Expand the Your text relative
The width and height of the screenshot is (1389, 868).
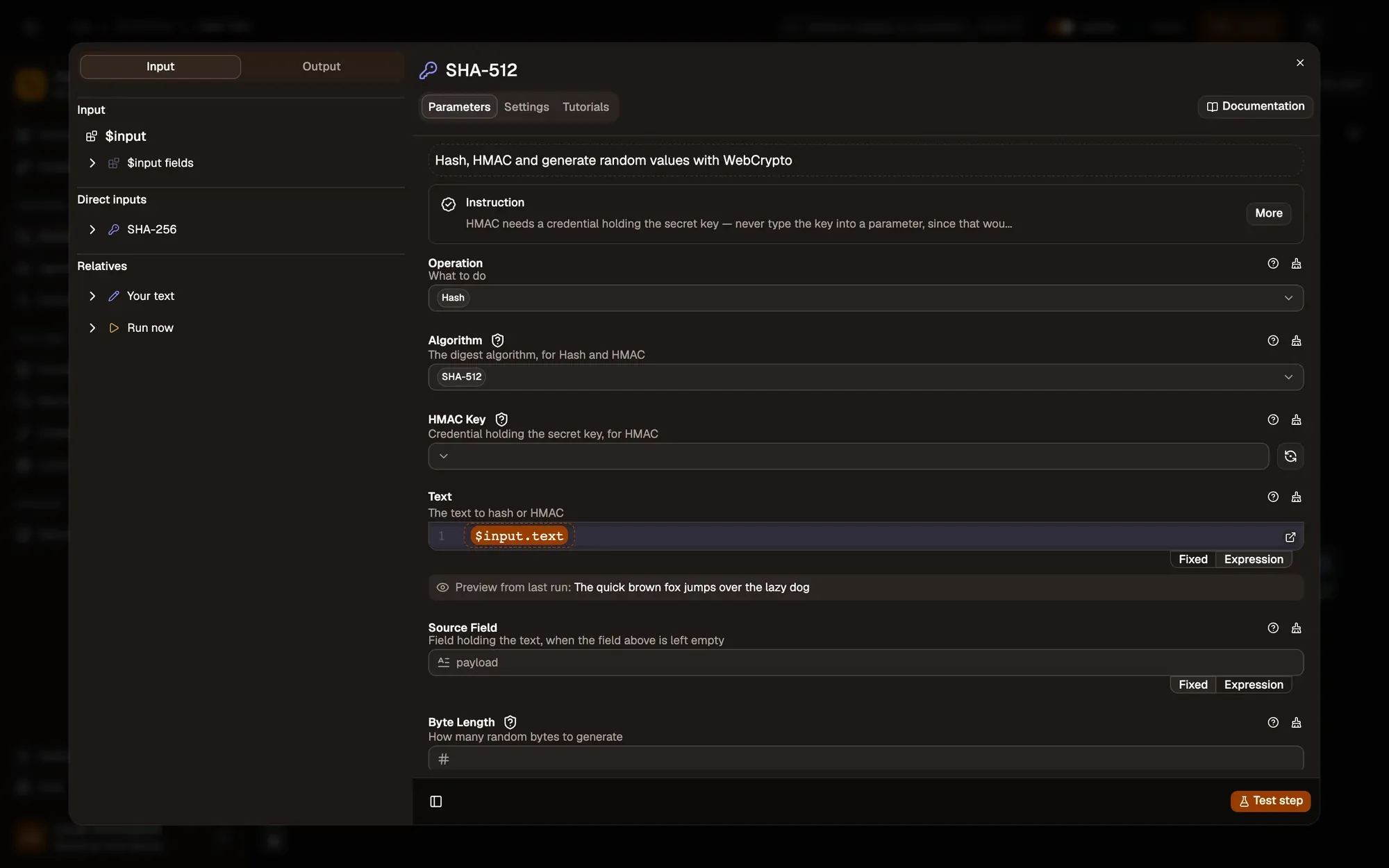coord(92,297)
